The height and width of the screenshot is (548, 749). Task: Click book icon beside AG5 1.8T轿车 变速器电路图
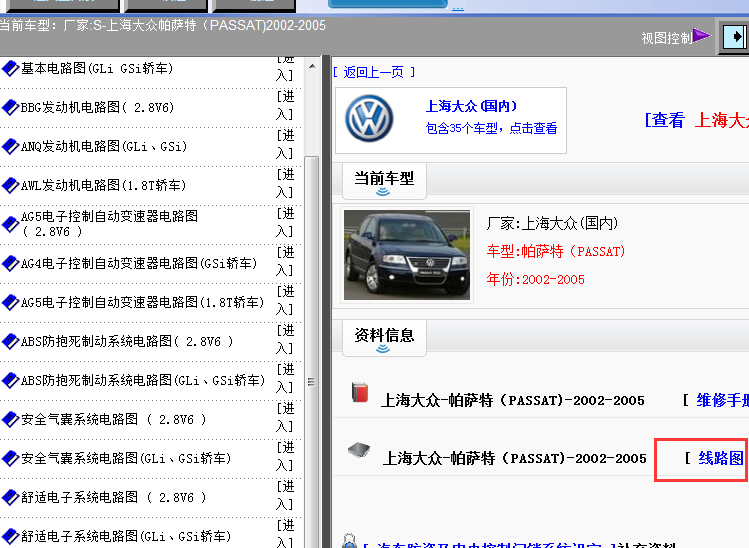point(10,302)
